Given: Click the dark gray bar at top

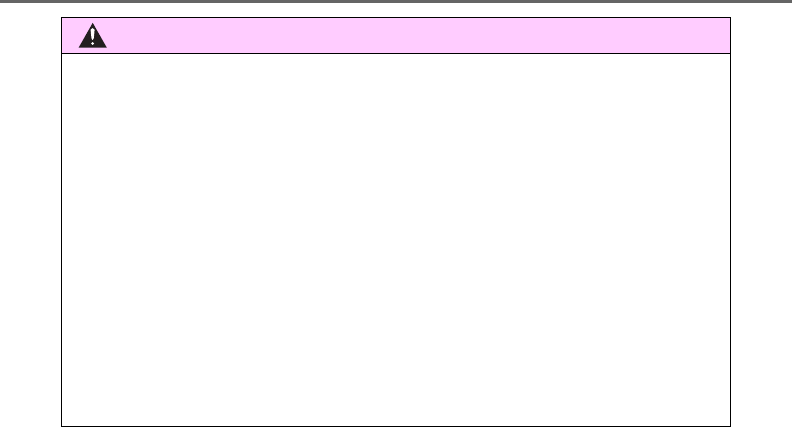Looking at the screenshot, I should [x=396, y=2].
